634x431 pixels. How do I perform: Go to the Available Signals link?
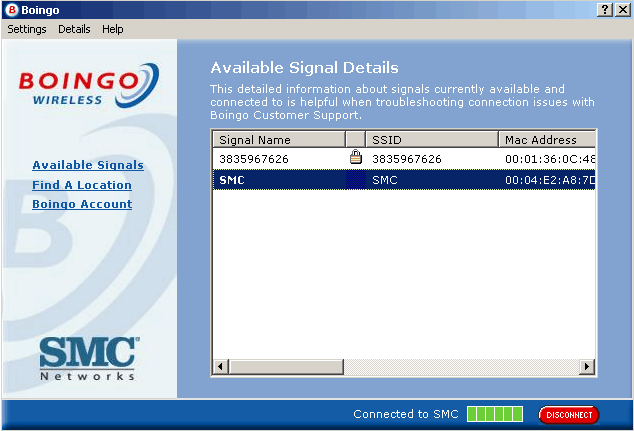[88, 165]
